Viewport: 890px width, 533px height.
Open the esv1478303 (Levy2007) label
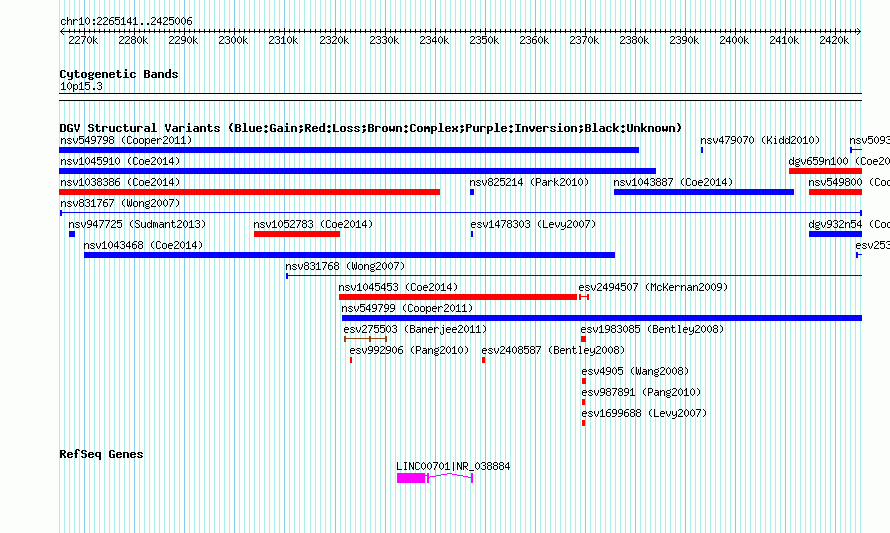[533, 224]
